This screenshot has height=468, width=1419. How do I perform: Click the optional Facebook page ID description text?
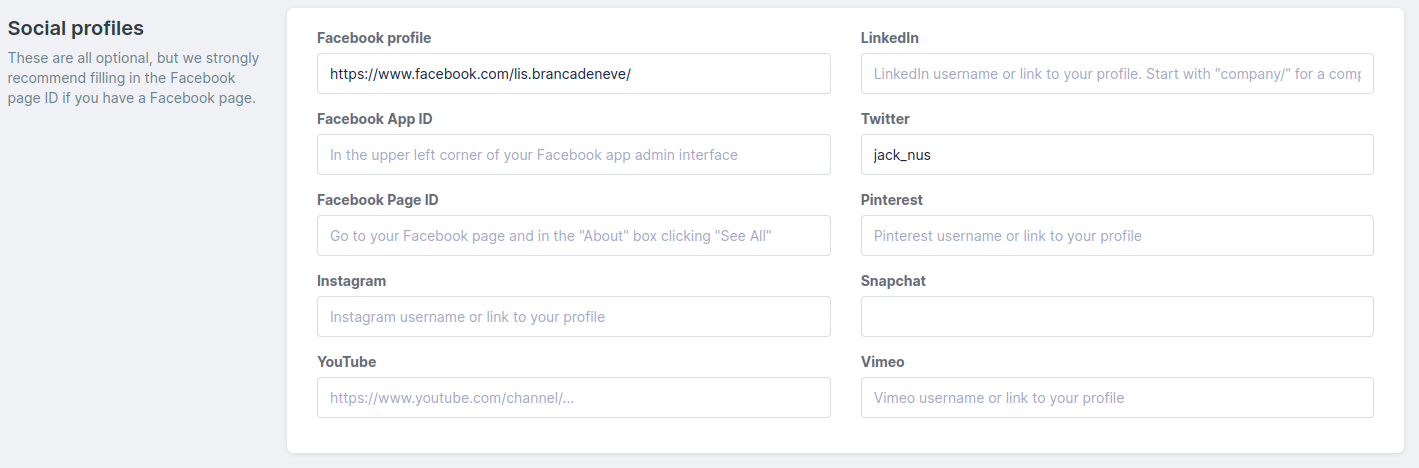click(x=133, y=78)
